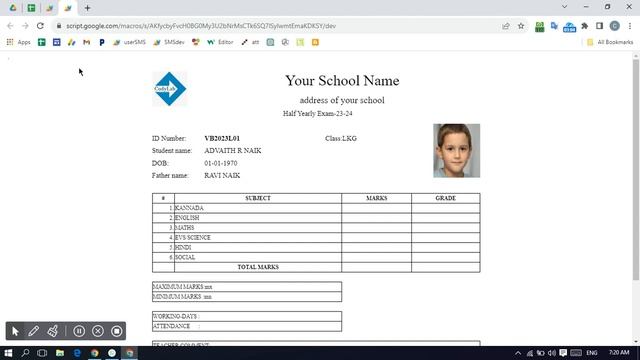Open the Google Translate extension
640x360 pixels.
click(x=554, y=26)
